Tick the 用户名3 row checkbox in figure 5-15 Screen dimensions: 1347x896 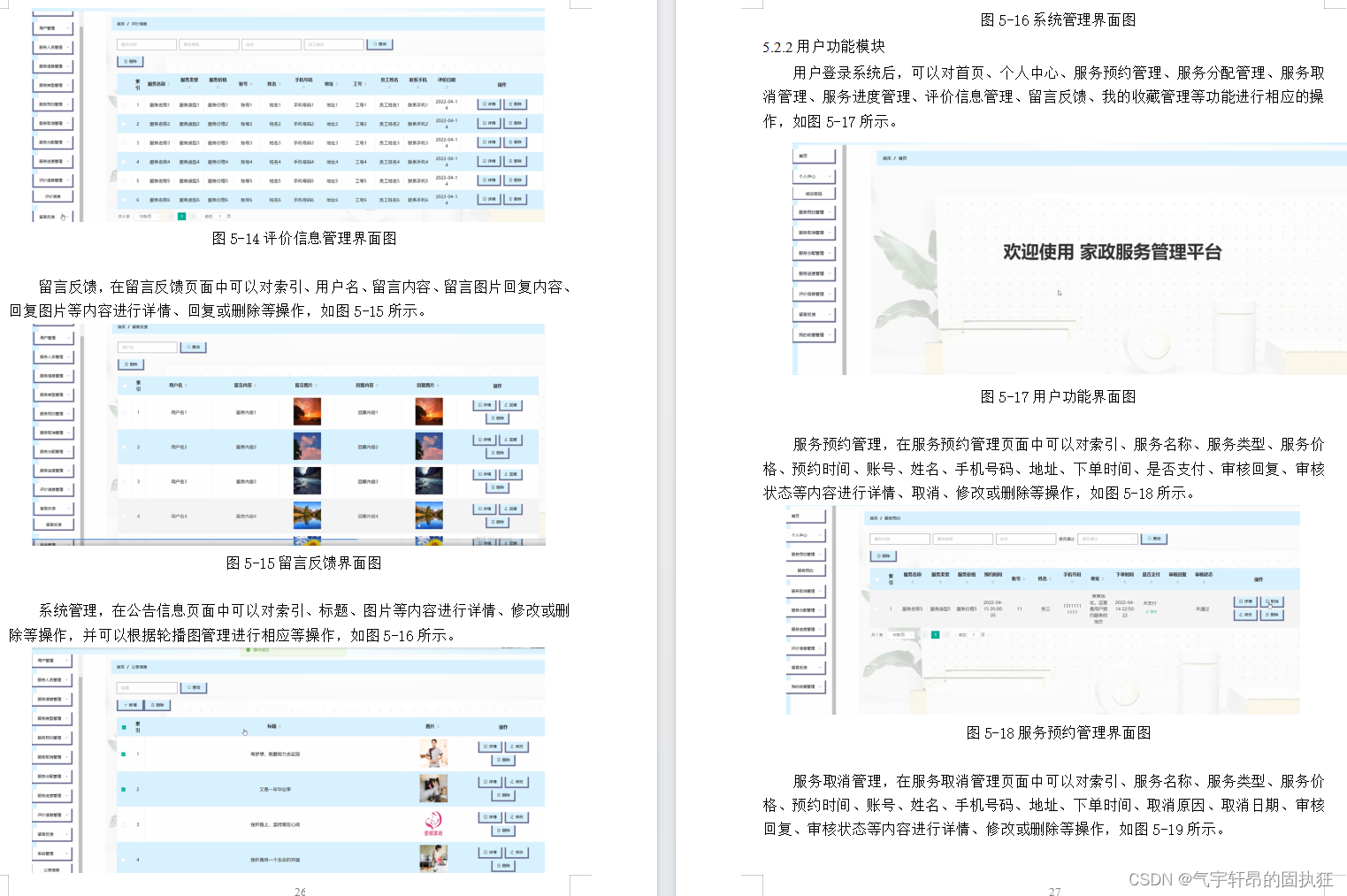click(x=124, y=481)
